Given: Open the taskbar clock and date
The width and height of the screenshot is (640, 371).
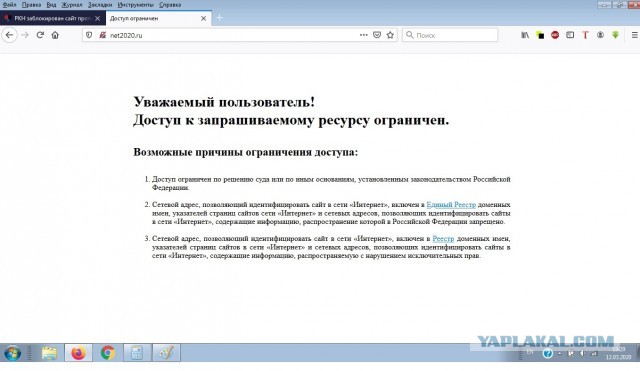Looking at the screenshot, I should 618,353.
